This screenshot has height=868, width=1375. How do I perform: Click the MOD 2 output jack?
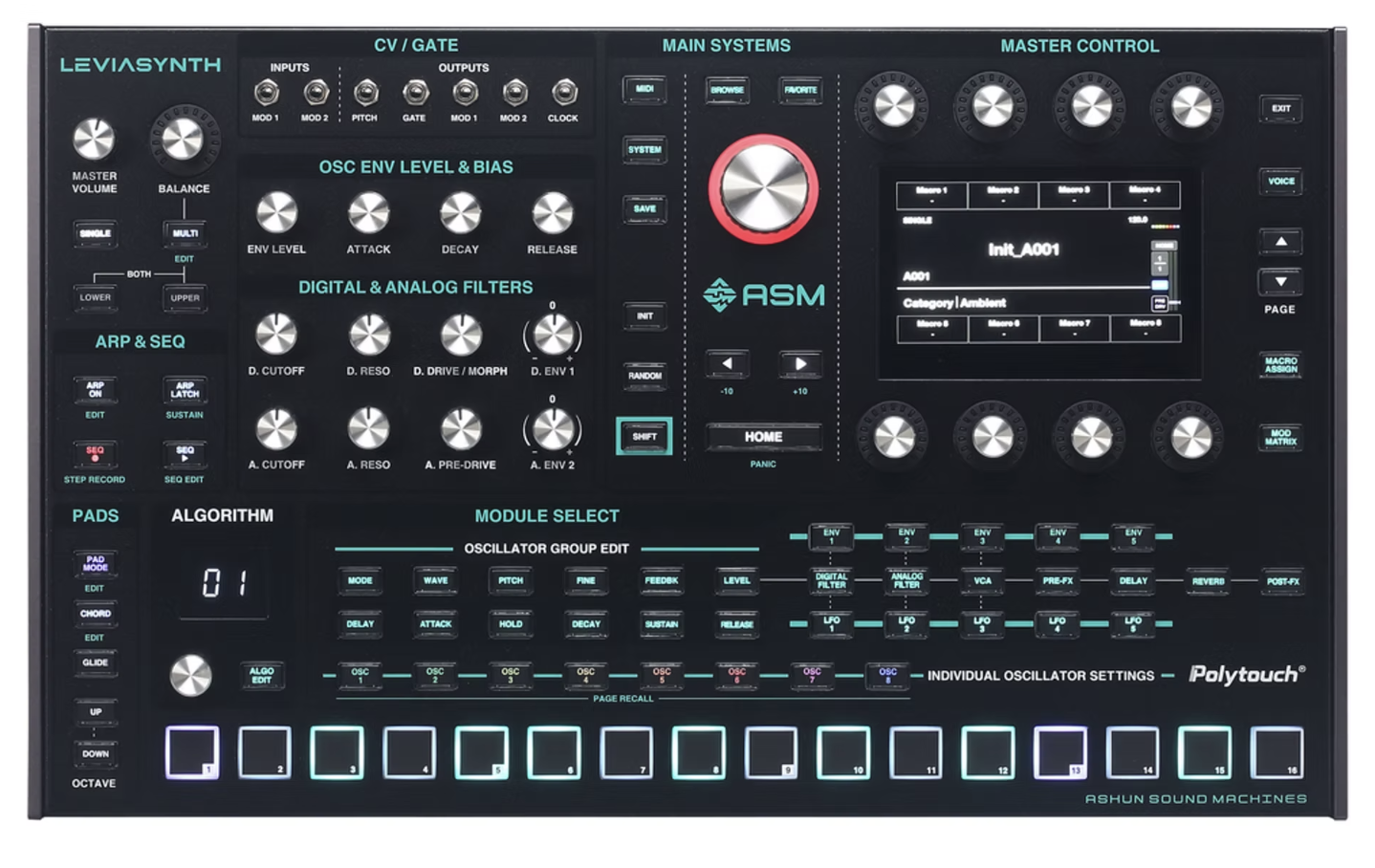[514, 93]
